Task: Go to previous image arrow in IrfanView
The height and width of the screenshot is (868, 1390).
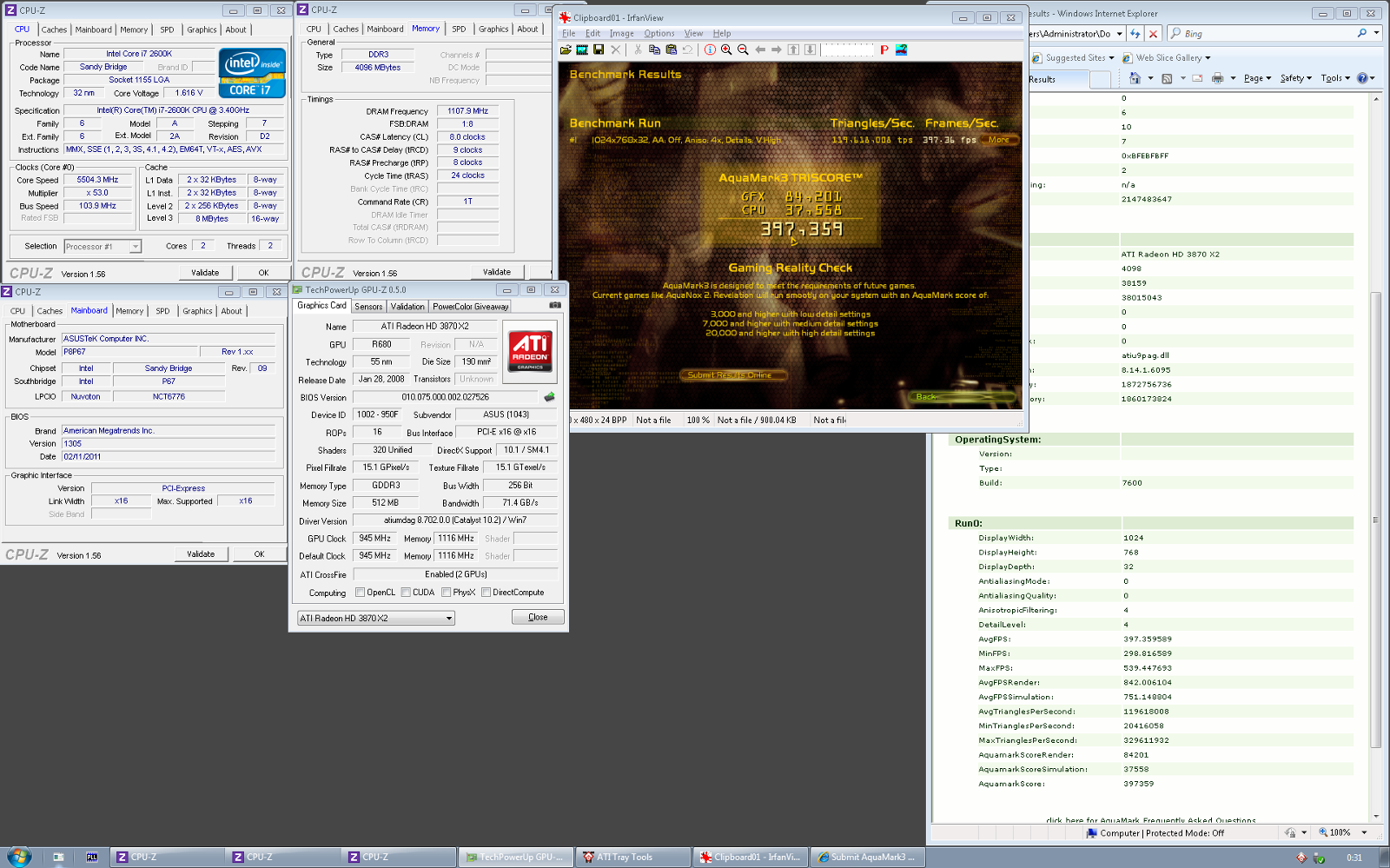Action: click(760, 50)
